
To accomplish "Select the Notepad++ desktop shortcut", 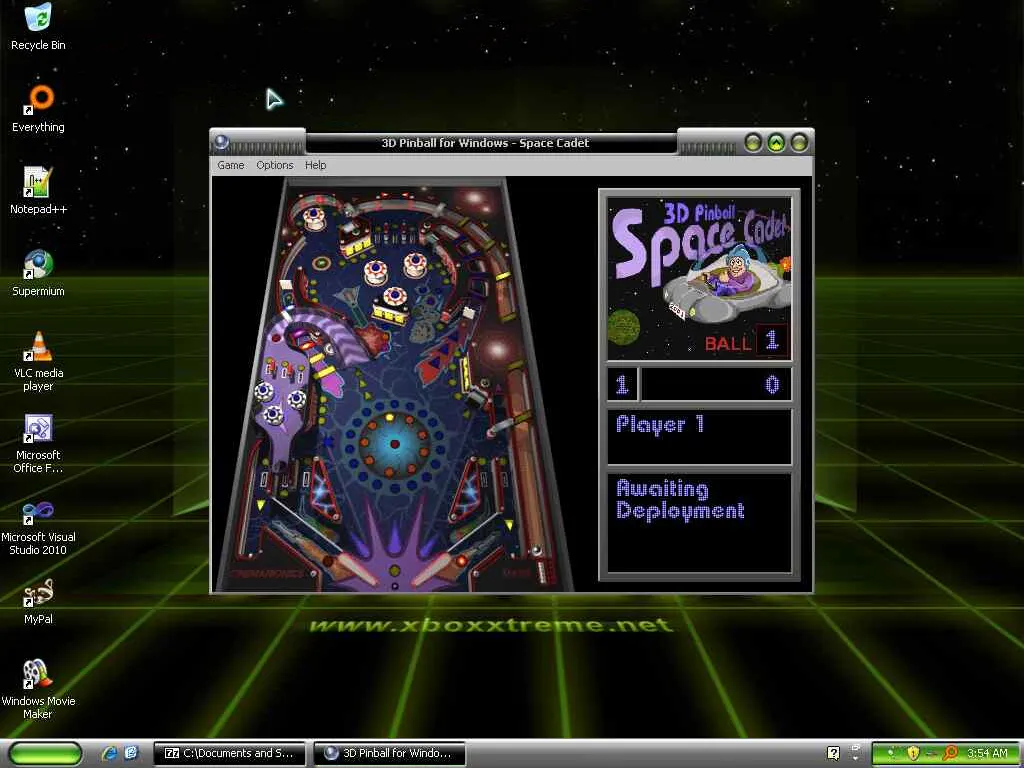I will [38, 191].
